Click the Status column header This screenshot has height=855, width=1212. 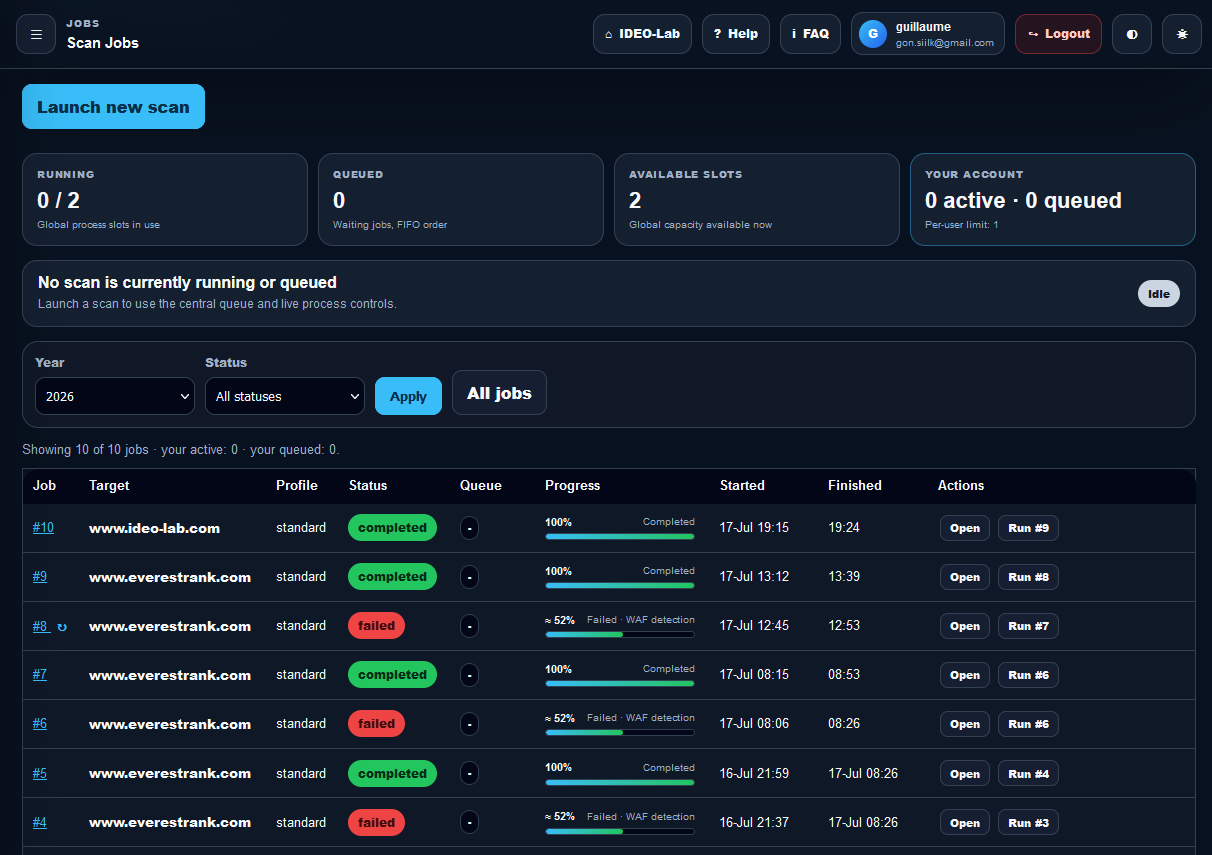pos(368,485)
